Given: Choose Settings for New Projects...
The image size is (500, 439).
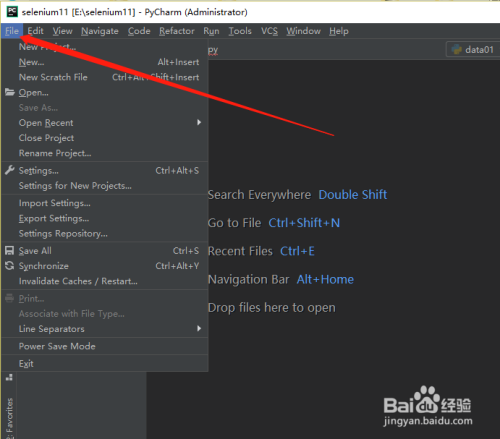Looking at the screenshot, I should 105,186.
